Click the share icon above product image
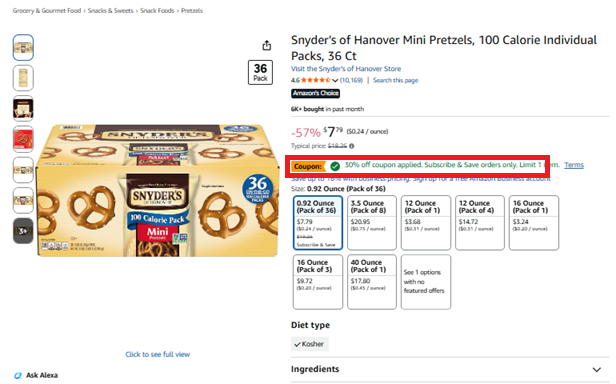 click(267, 46)
